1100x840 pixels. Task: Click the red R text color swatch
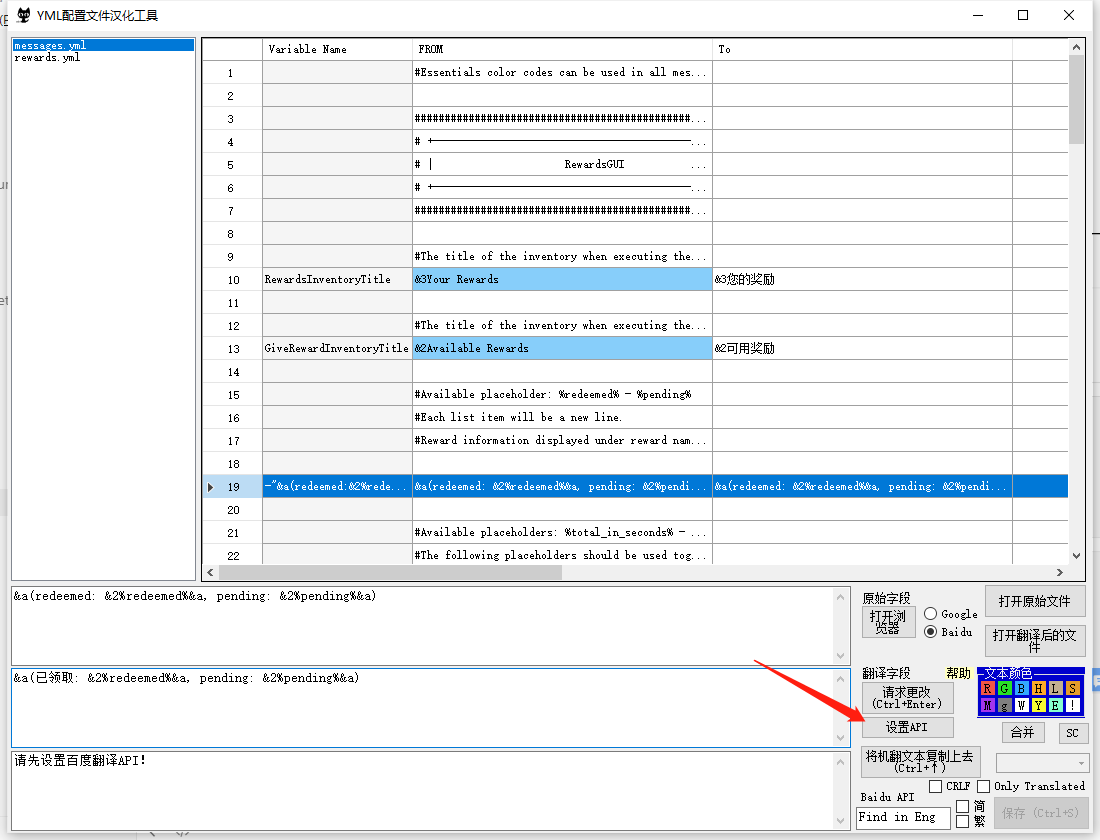[988, 688]
